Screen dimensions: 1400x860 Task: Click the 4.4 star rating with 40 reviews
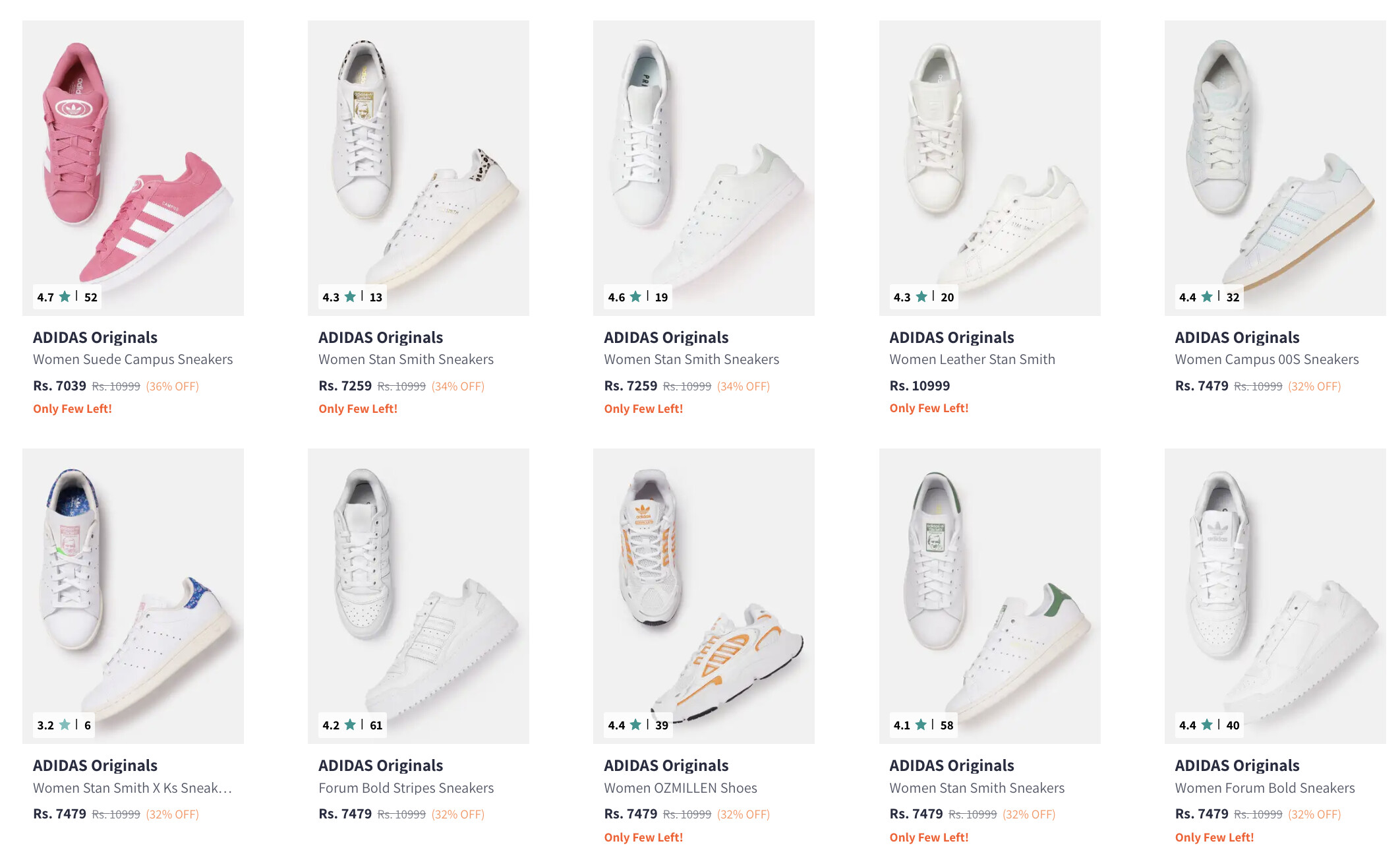pos(1209,725)
